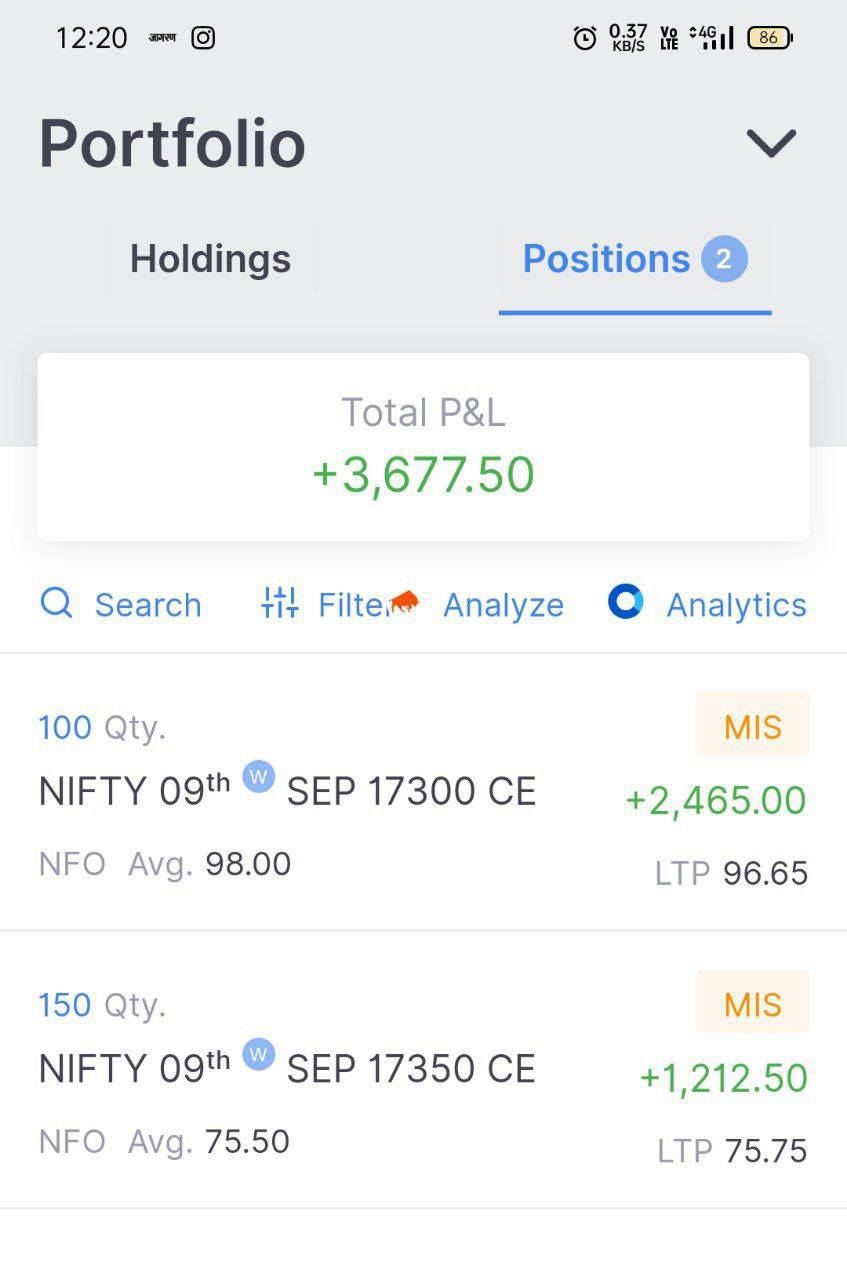Click the Search label
847x1280 pixels.
tap(148, 605)
